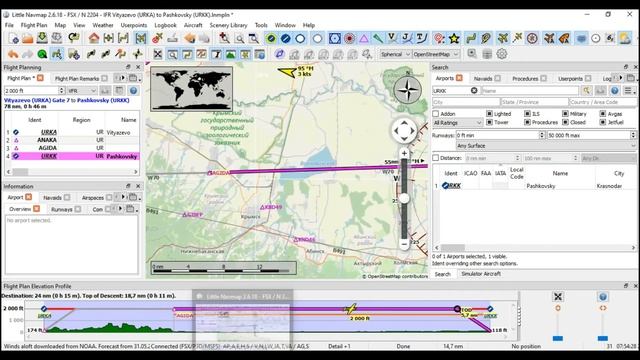Enable the Addon checkbox
Viewport: 640px width, 360px height.
point(436,114)
